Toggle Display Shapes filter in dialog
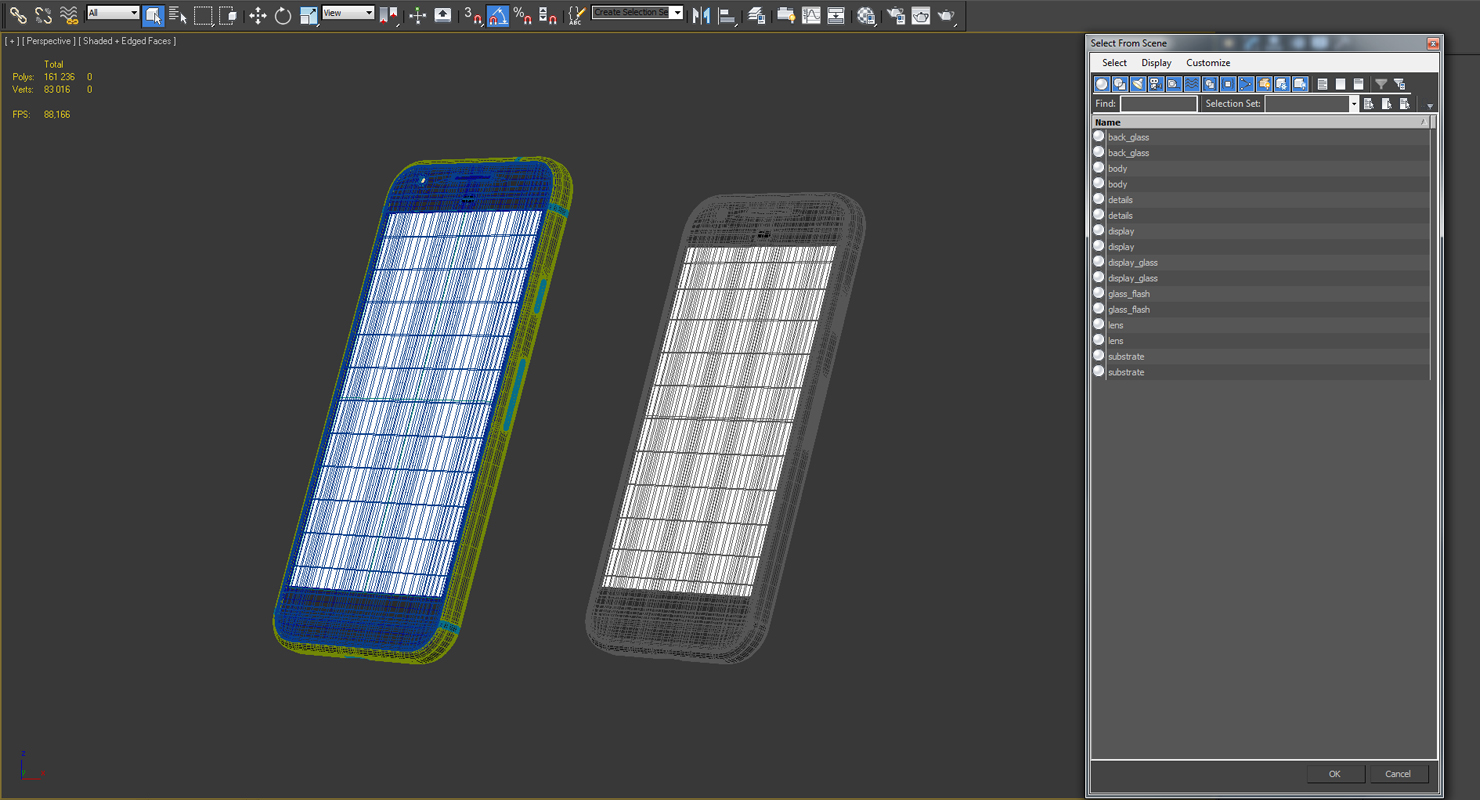Viewport: 1480px width, 800px height. pyautogui.click(x=1120, y=84)
